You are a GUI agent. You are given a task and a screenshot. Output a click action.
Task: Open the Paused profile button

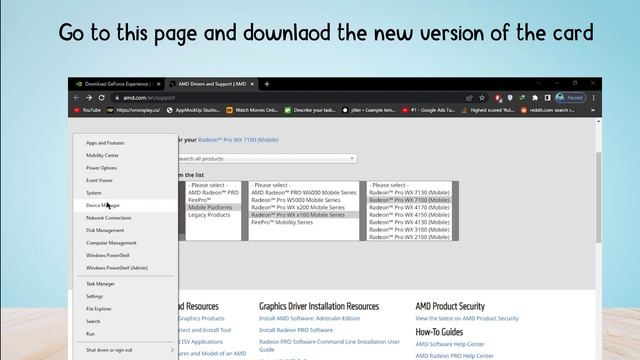tap(571, 98)
